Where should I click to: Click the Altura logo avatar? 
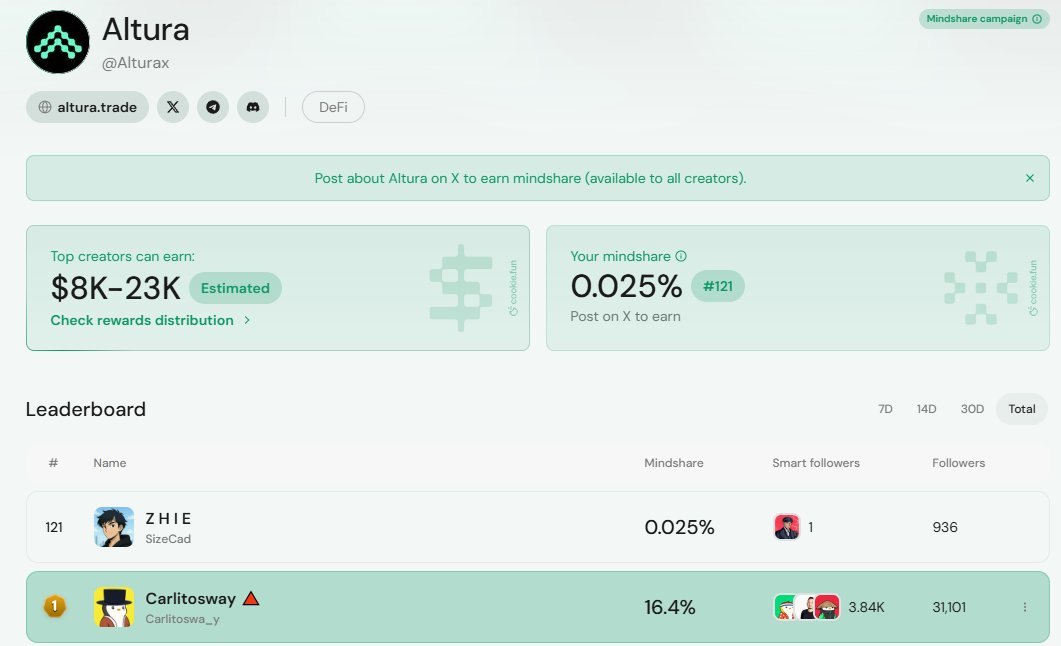pos(58,42)
